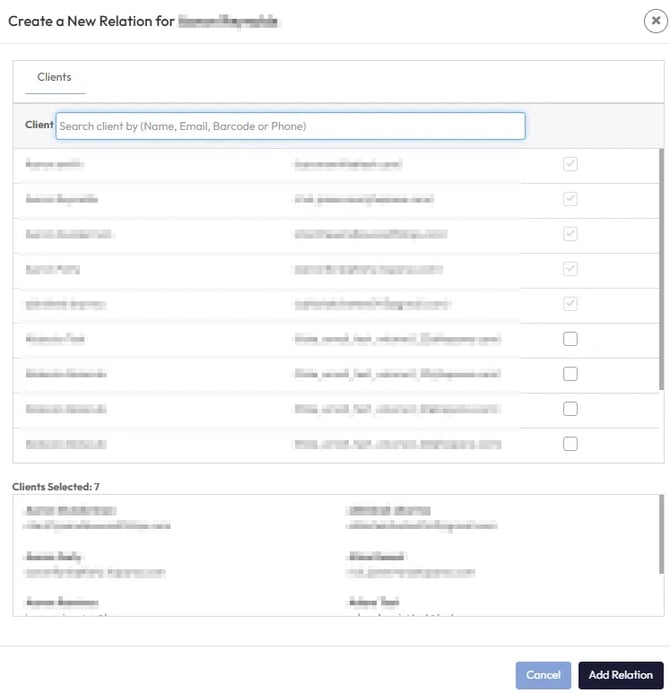
Task: Switch to the Clients tab
Action: point(54,77)
